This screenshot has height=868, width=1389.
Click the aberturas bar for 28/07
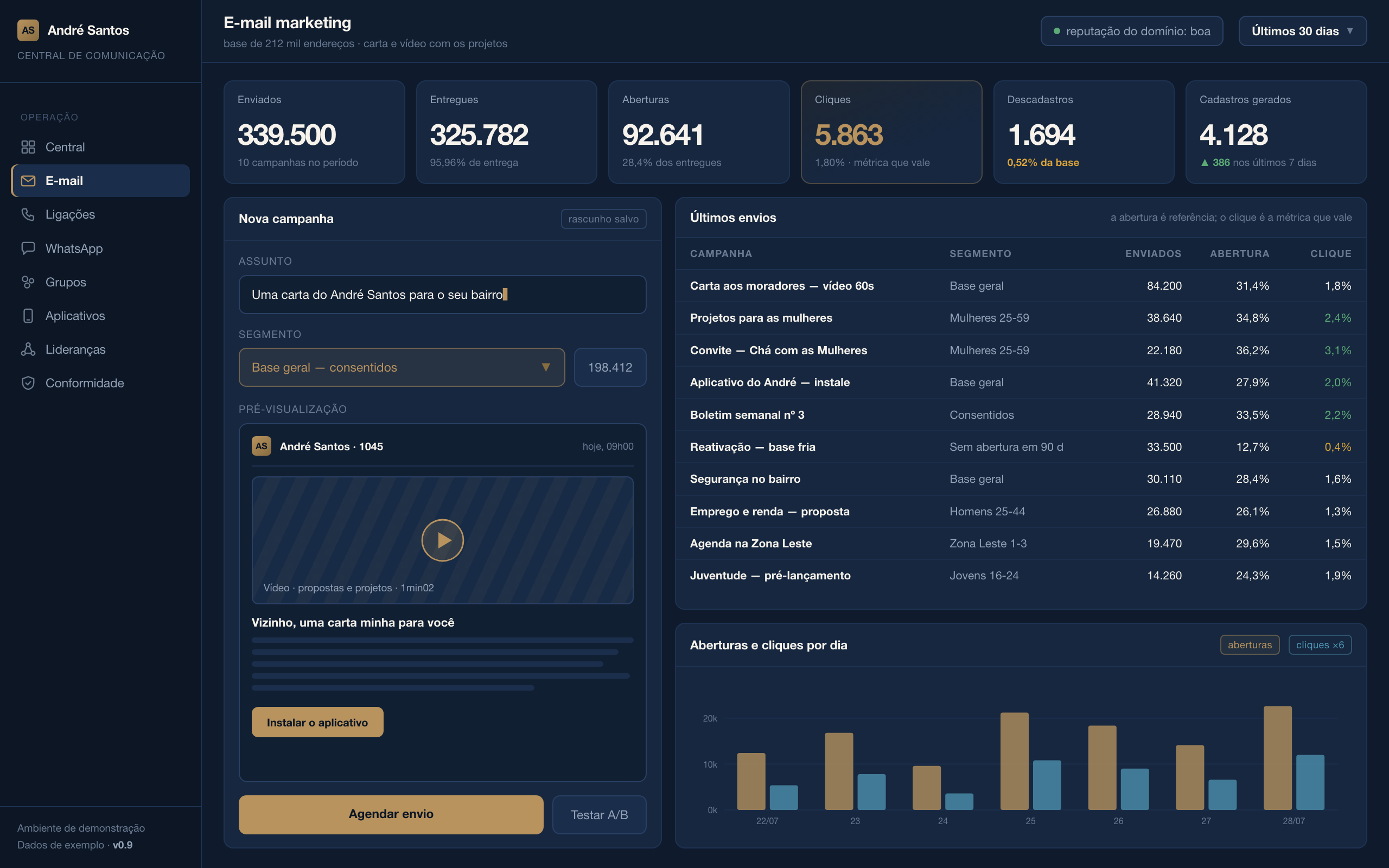click(1278, 758)
